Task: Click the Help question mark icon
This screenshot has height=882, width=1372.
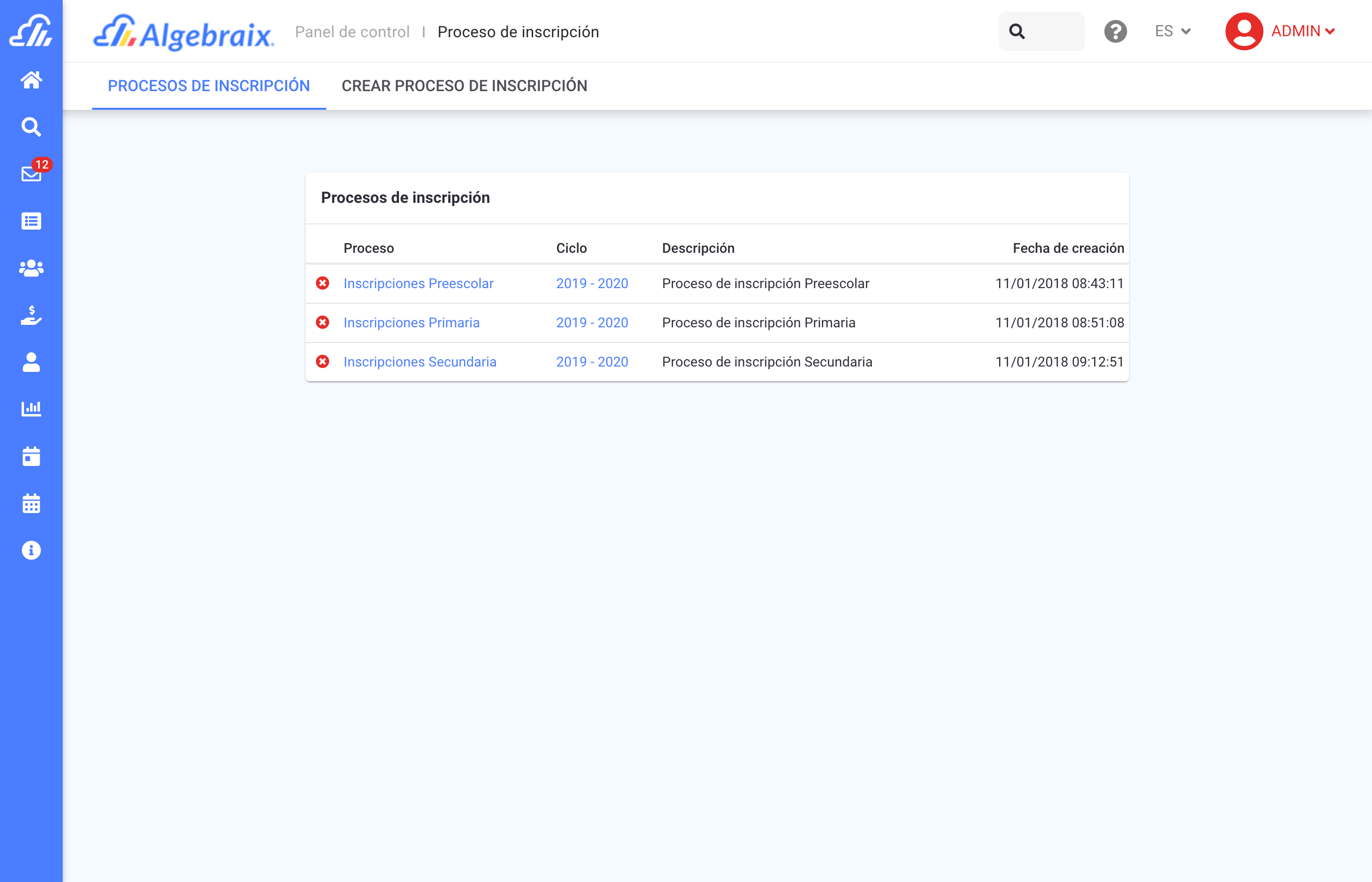Action: pyautogui.click(x=1115, y=31)
